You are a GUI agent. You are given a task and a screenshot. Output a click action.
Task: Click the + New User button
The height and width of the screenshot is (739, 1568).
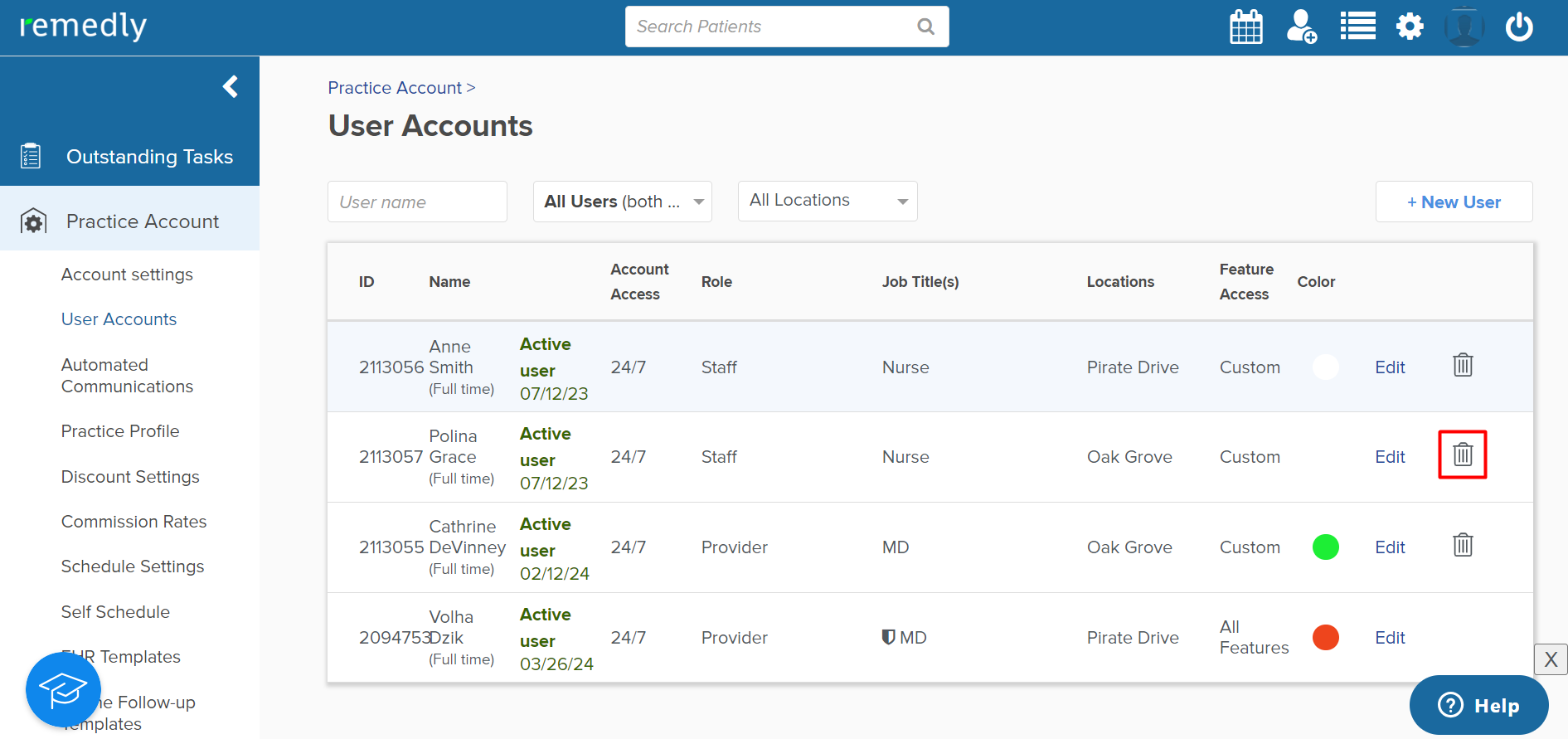[x=1454, y=202]
